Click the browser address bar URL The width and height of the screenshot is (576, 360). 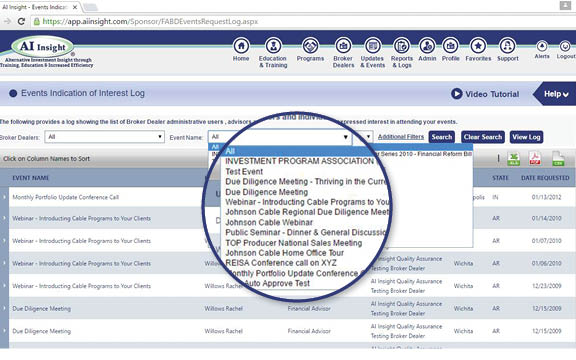pyautogui.click(x=150, y=22)
